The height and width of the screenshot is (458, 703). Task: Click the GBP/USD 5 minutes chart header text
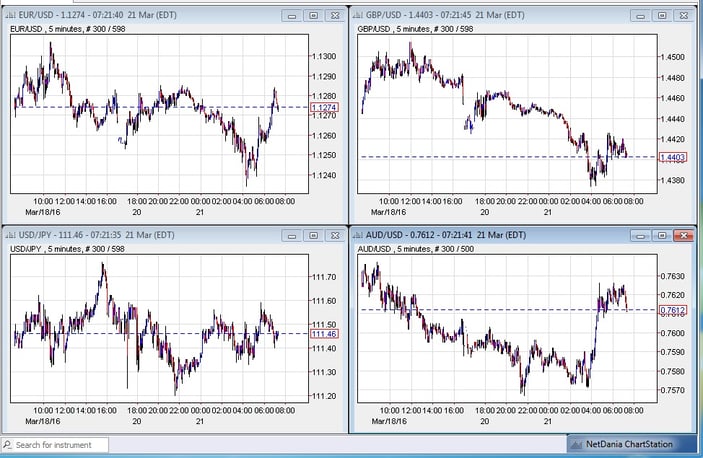[415, 29]
